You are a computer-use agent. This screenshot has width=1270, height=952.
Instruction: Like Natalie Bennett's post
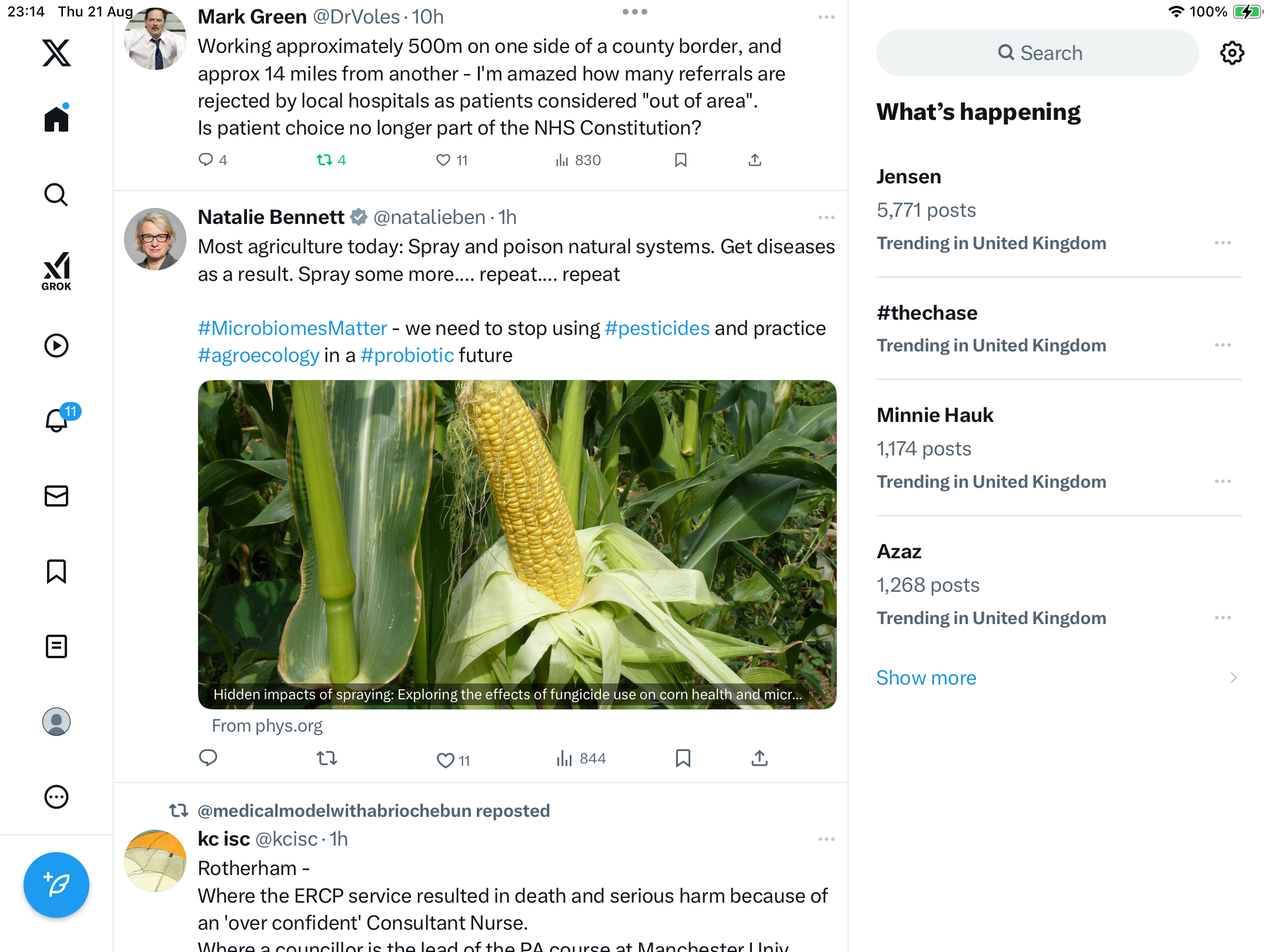(446, 760)
